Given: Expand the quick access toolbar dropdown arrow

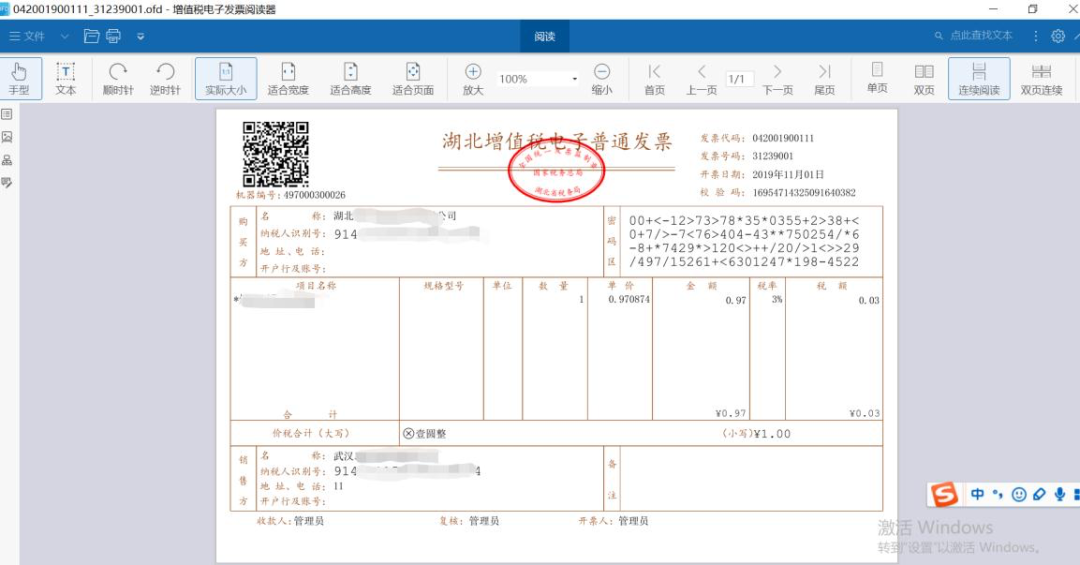Looking at the screenshot, I should (x=141, y=36).
